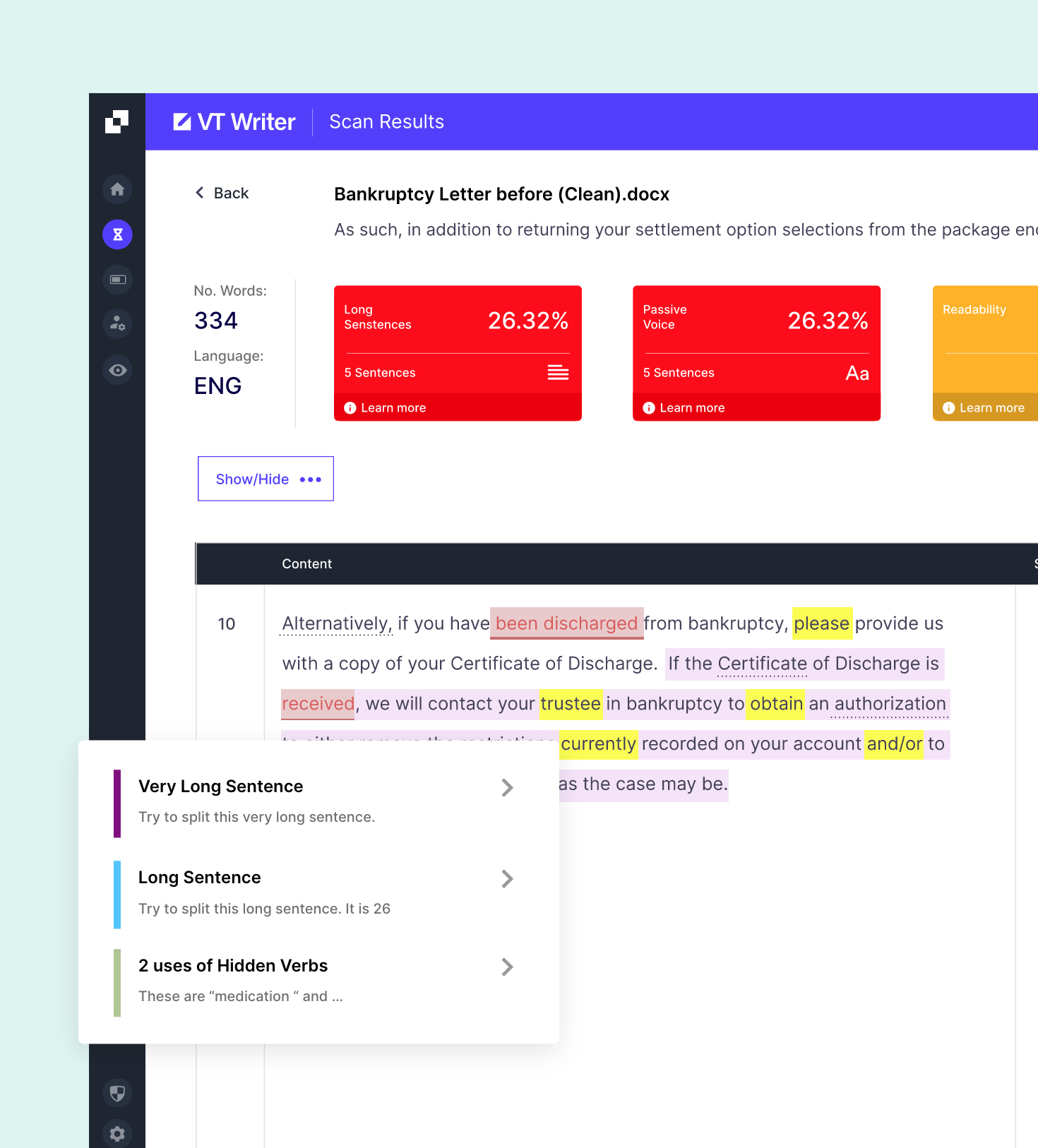Click the Aa icon on Passive Voice card
Screen dimensions: 1038x1148
[x=857, y=373]
